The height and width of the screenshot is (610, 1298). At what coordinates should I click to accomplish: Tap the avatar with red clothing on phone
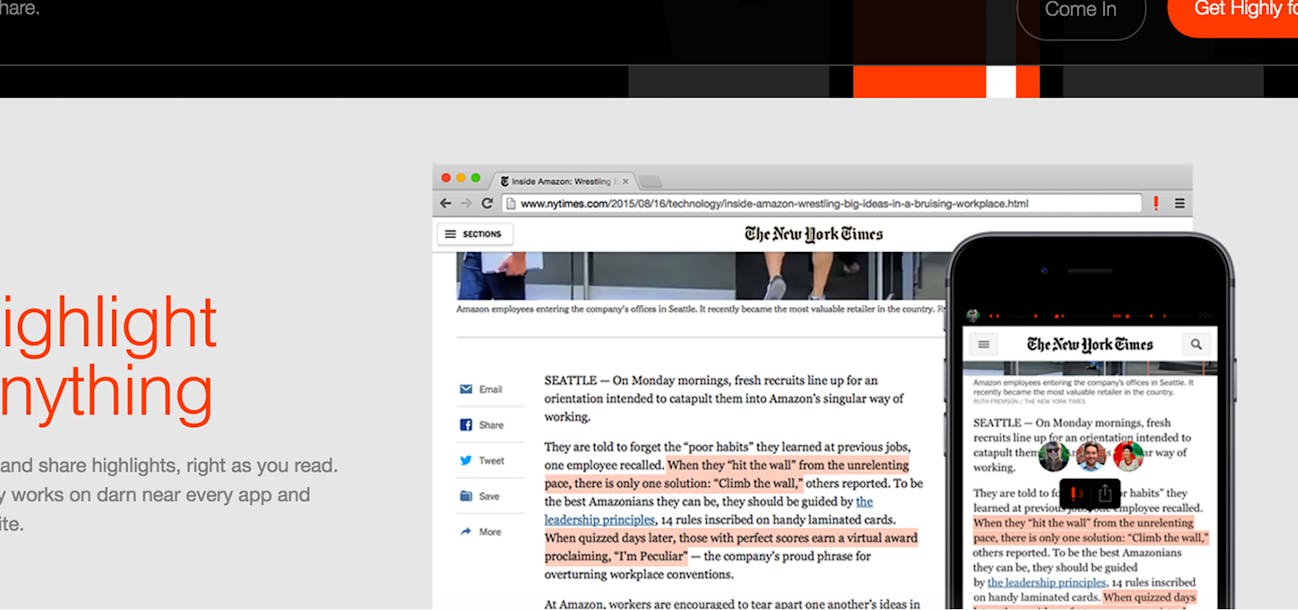pos(1129,456)
